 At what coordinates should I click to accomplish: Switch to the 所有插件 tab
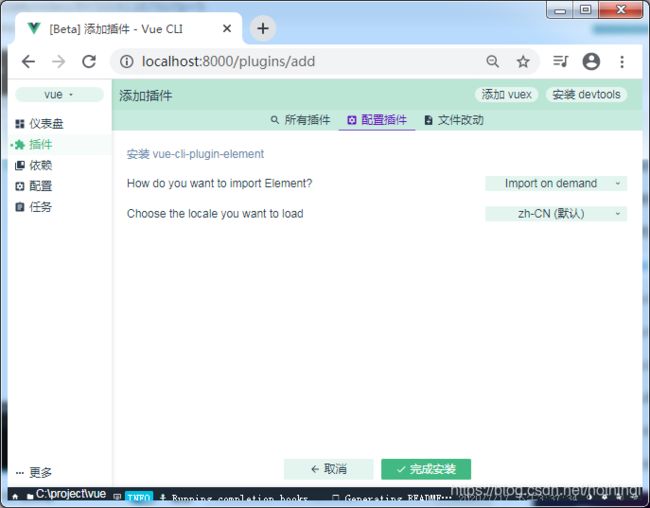tap(301, 120)
